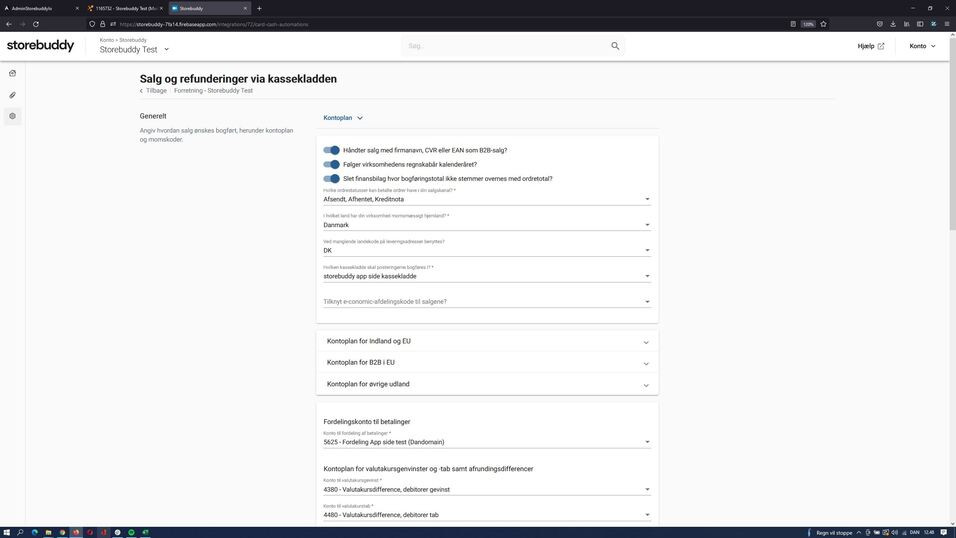This screenshot has height=538, width=956.
Task: Expand 'Kontoplan for øvrige udland' section
Action: tap(487, 385)
